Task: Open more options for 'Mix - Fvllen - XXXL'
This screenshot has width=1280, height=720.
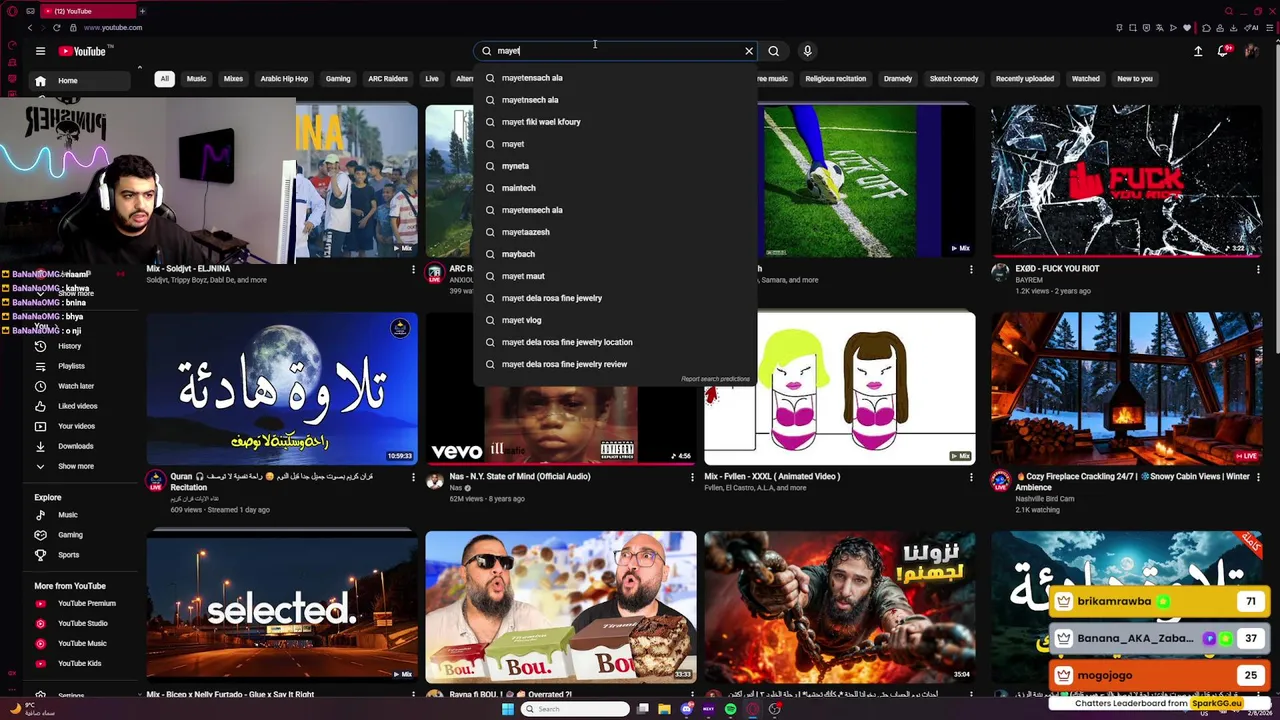Action: [971, 477]
